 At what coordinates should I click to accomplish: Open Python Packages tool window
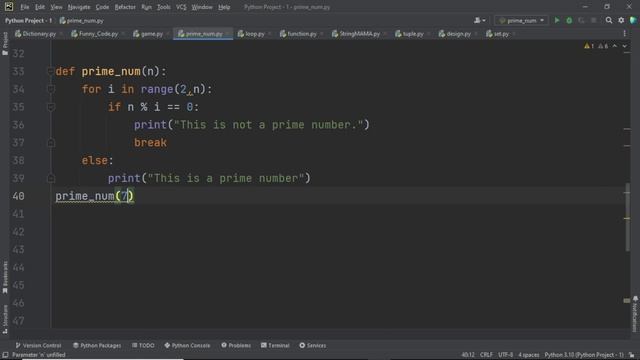pyautogui.click(x=97, y=345)
